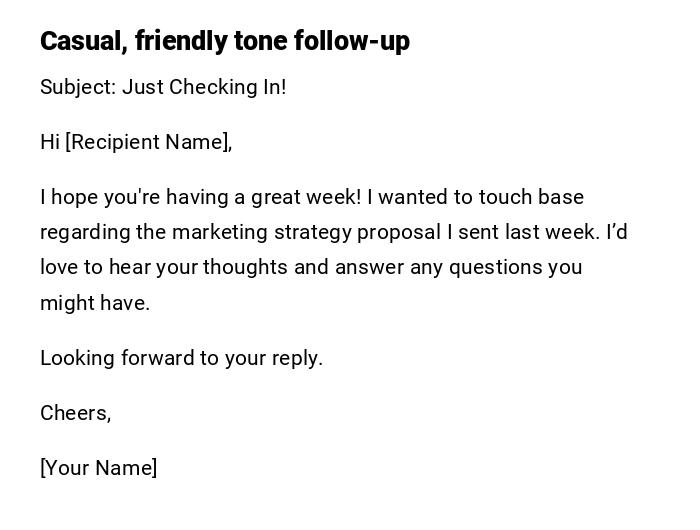This screenshot has height=530, width=700.
Task: Click the heading "Casual, friendly tone follow-up"
Action: click(x=225, y=41)
